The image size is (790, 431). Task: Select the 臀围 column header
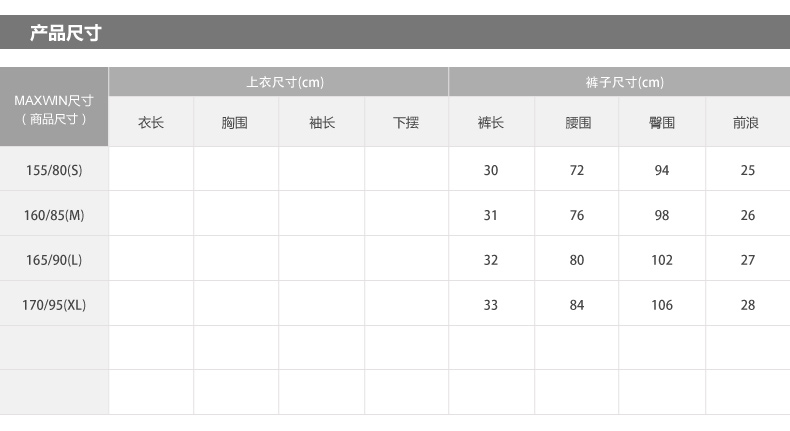tap(662, 122)
